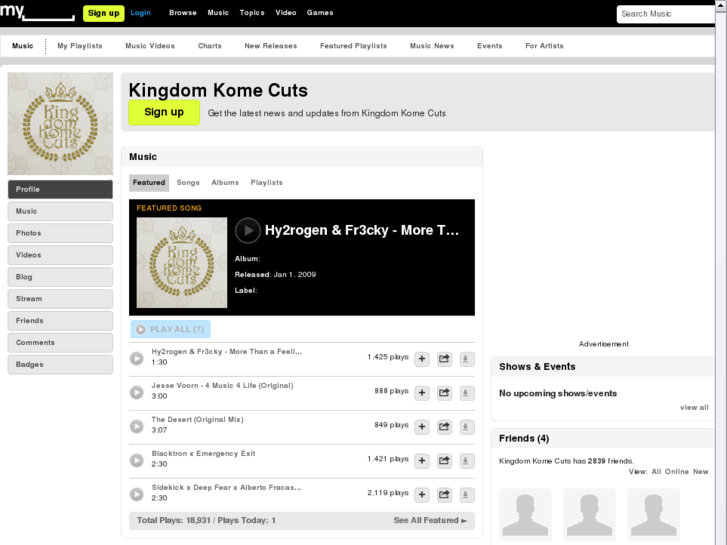Add Hy2rogen & Fr3cky track with plus icon
This screenshot has height=545, width=727.
click(x=422, y=359)
